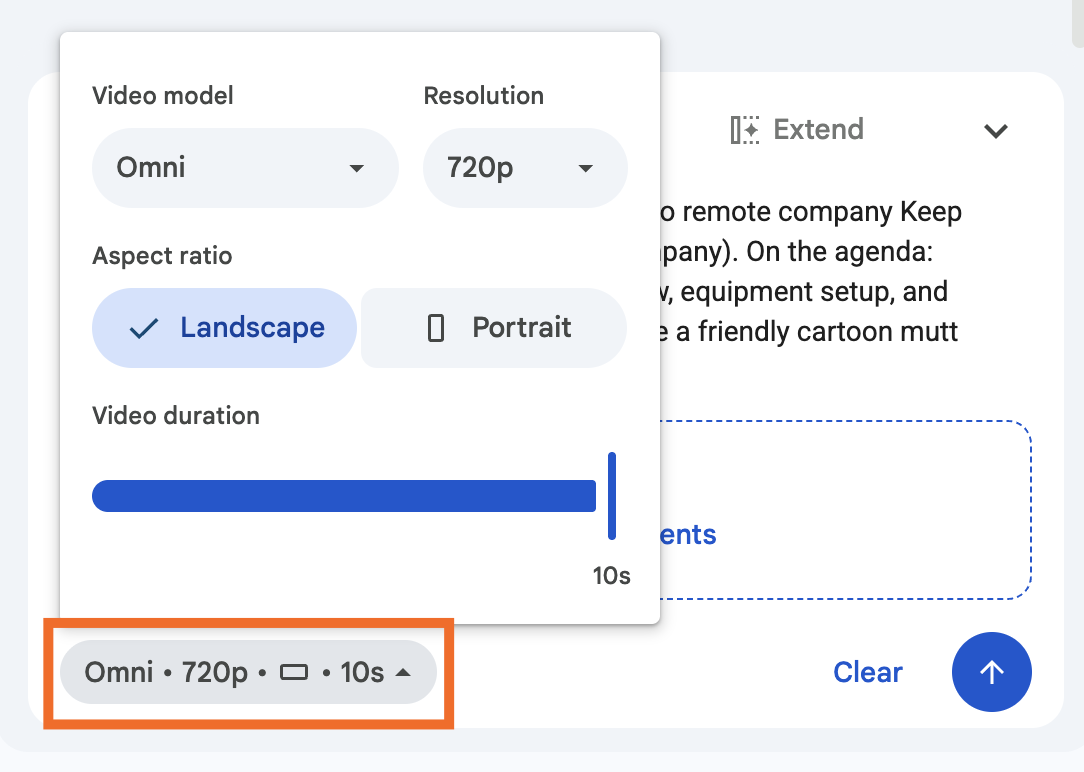The width and height of the screenshot is (1084, 772).
Task: Click the video duration slider handle
Action: 612,496
